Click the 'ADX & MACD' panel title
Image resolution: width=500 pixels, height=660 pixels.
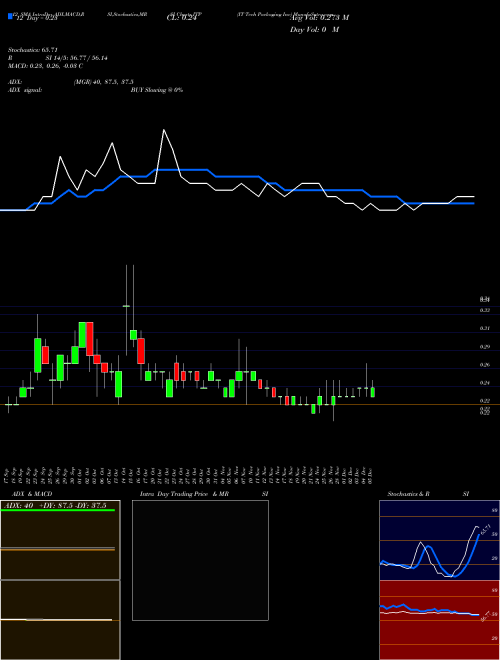[32, 494]
